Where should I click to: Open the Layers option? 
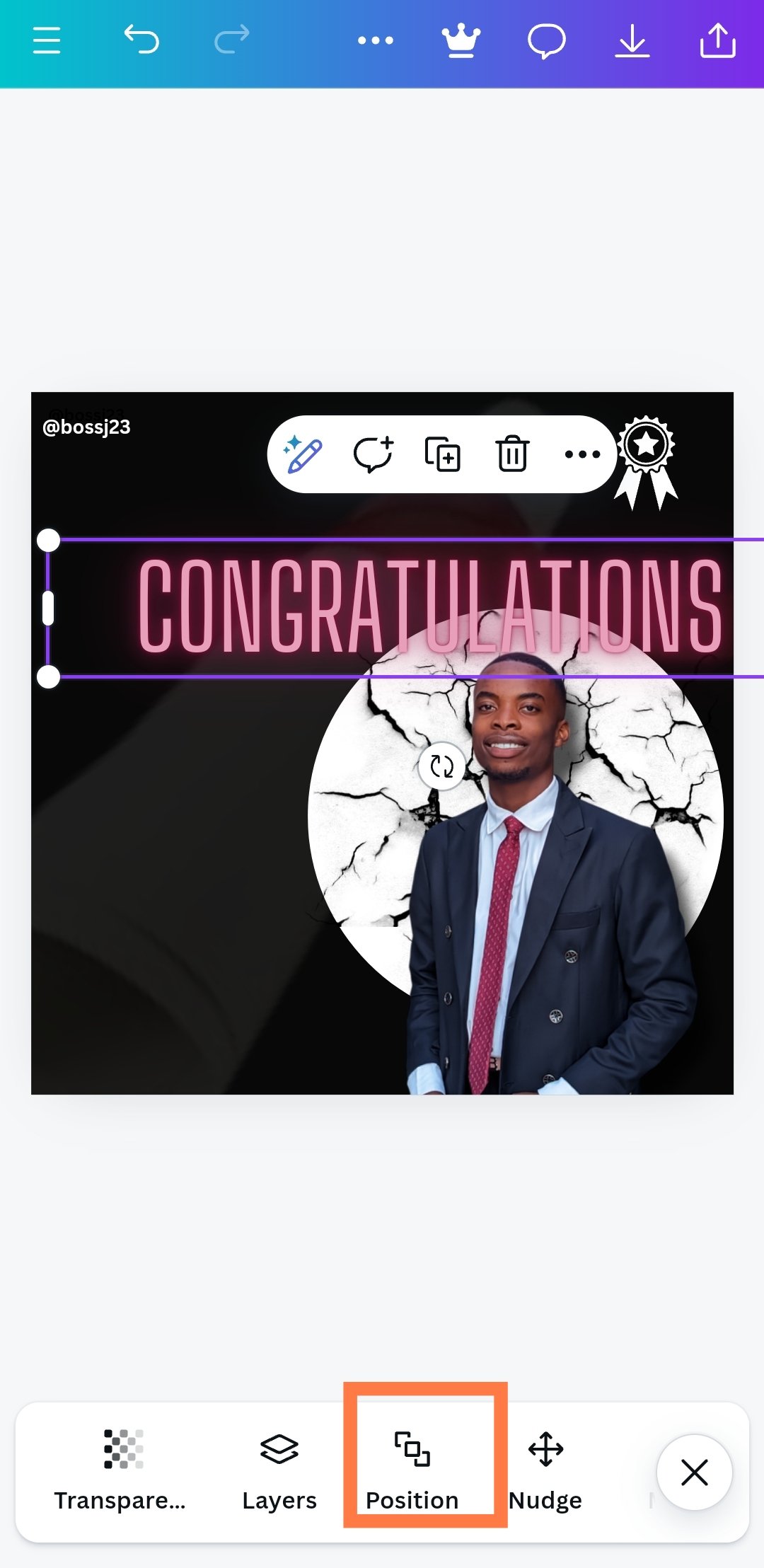coord(279,1470)
